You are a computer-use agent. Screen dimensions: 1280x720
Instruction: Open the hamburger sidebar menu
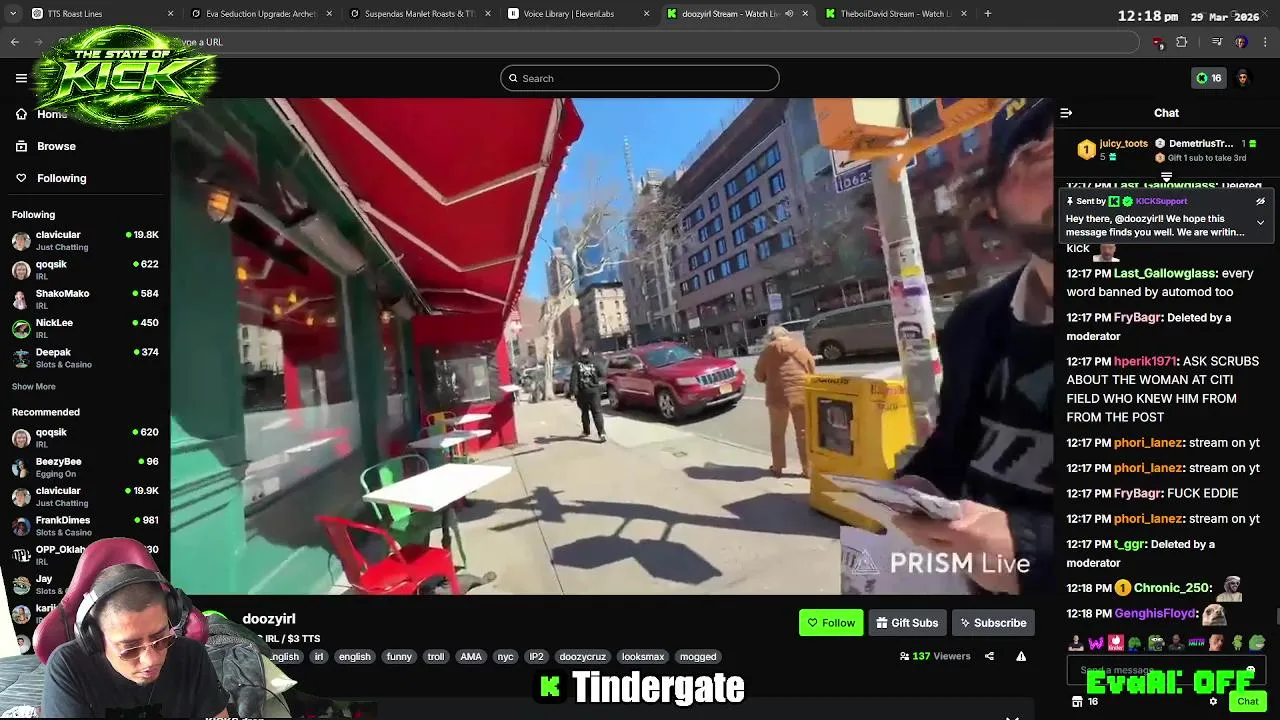tap(21, 78)
